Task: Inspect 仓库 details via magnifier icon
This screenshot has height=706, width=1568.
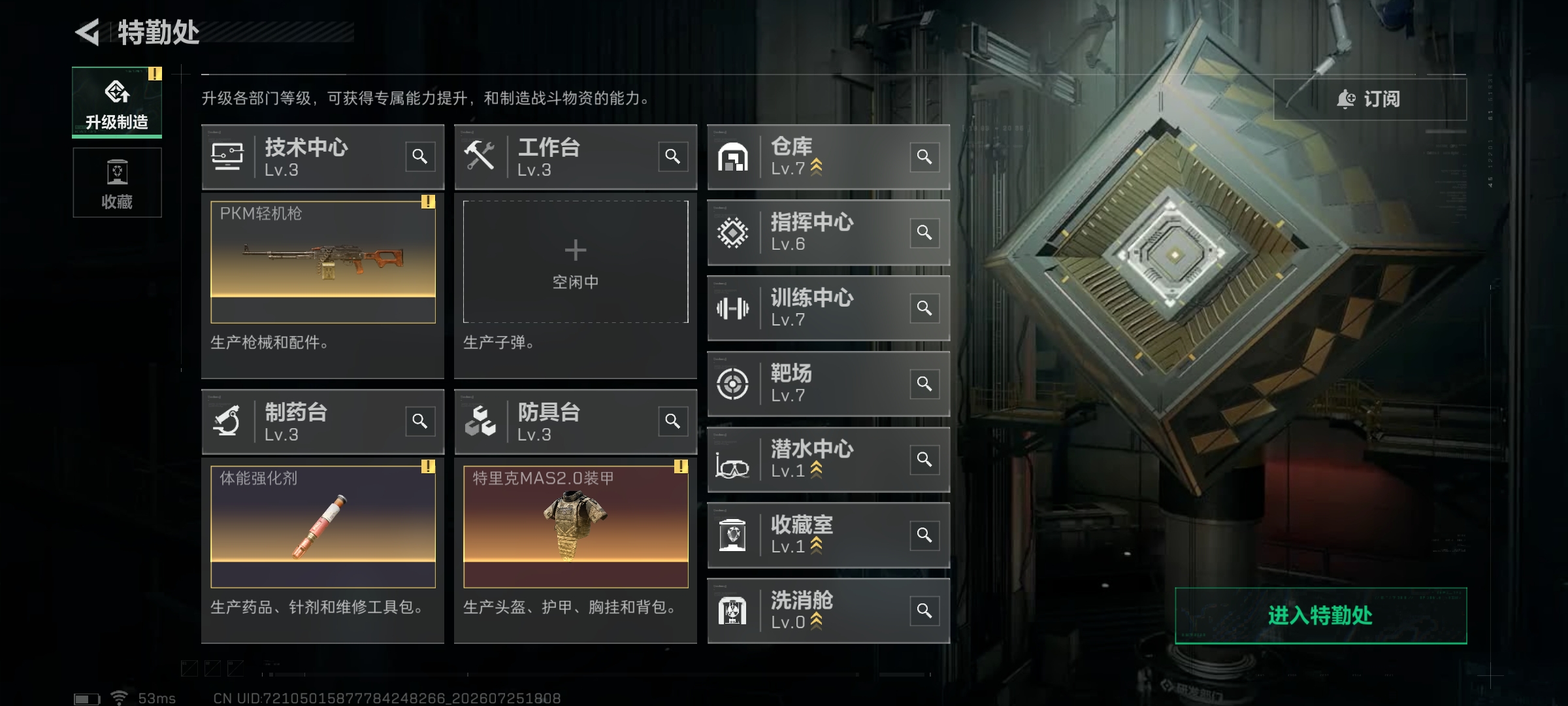Action: coord(924,157)
